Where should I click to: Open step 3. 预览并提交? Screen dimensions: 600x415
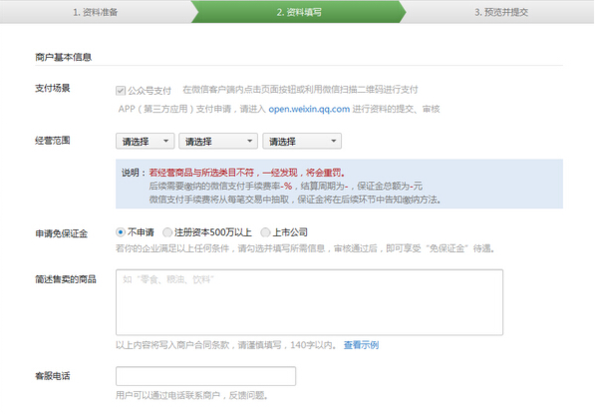click(501, 12)
